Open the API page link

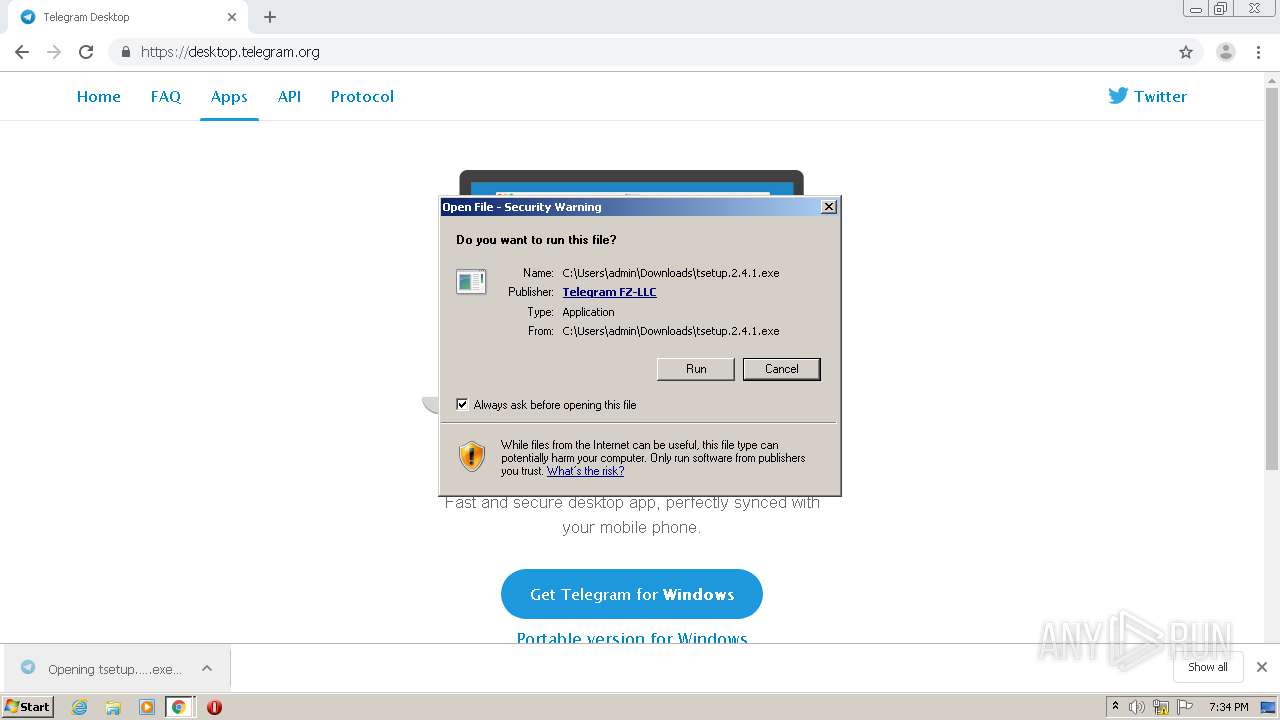tap(289, 96)
